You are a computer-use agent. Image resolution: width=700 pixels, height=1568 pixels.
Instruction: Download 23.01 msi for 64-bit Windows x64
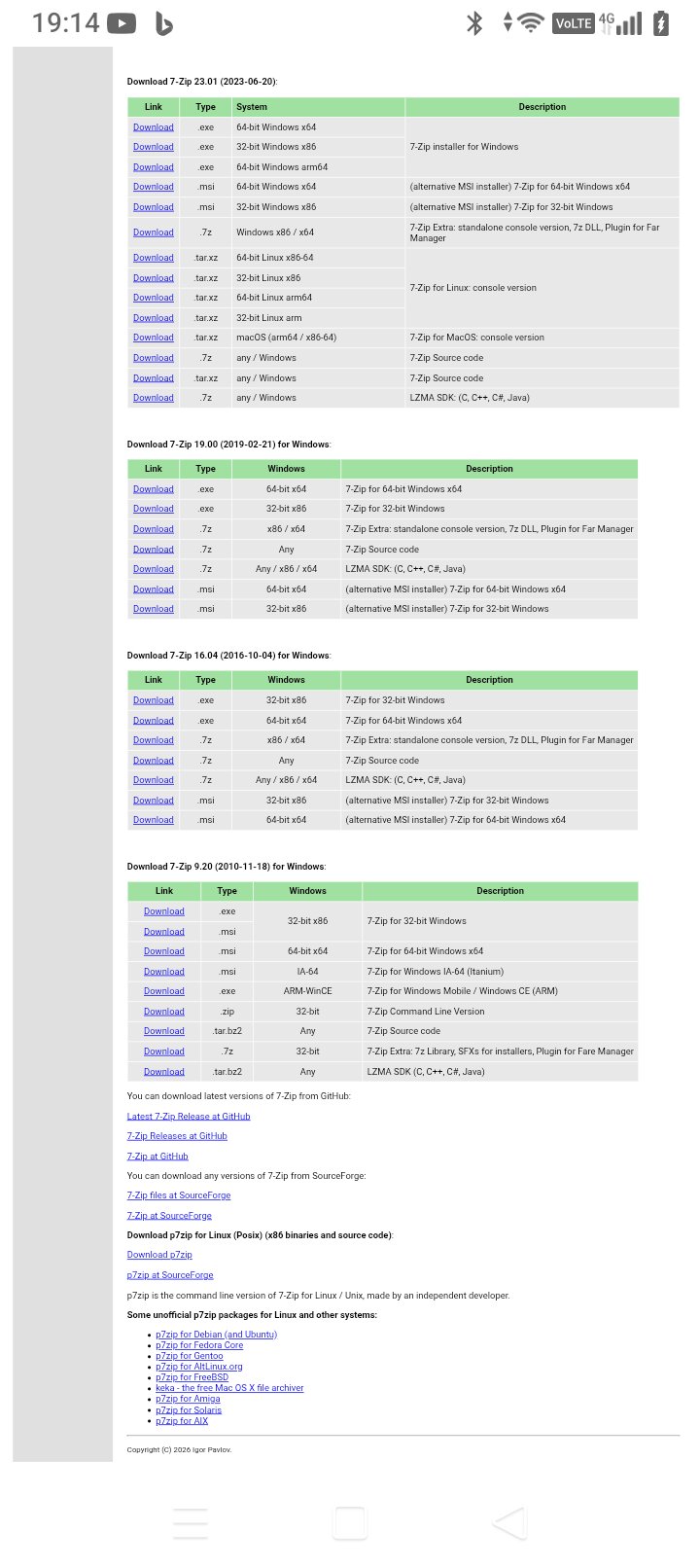click(x=154, y=187)
